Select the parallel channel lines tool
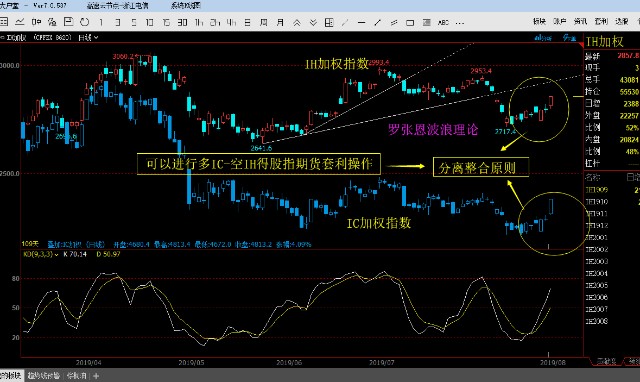 coord(394,23)
